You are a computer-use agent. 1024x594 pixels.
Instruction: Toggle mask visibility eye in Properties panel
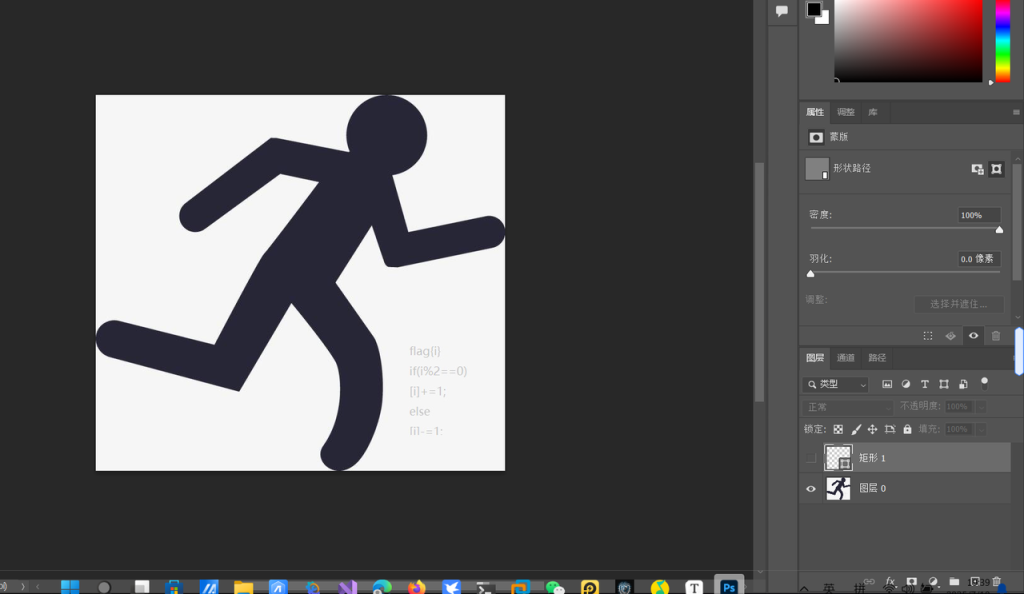point(973,336)
